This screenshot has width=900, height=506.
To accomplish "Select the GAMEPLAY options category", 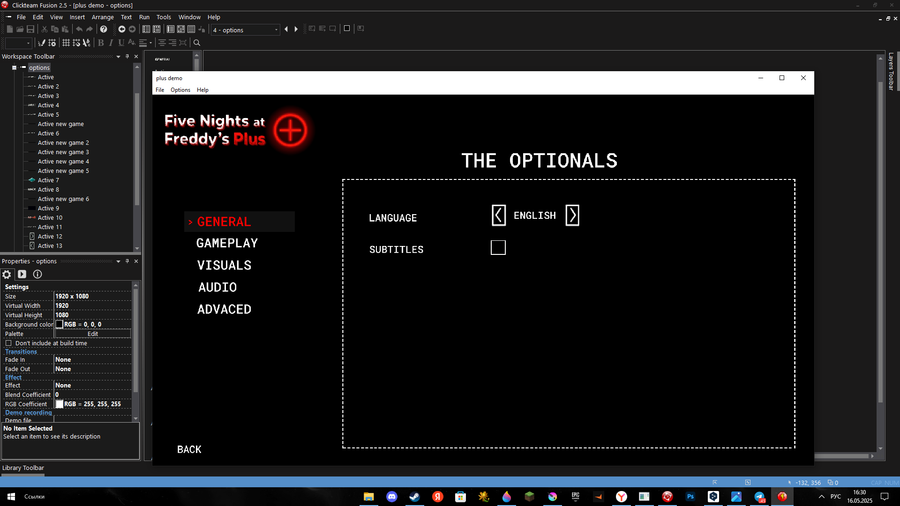I will click(x=227, y=243).
